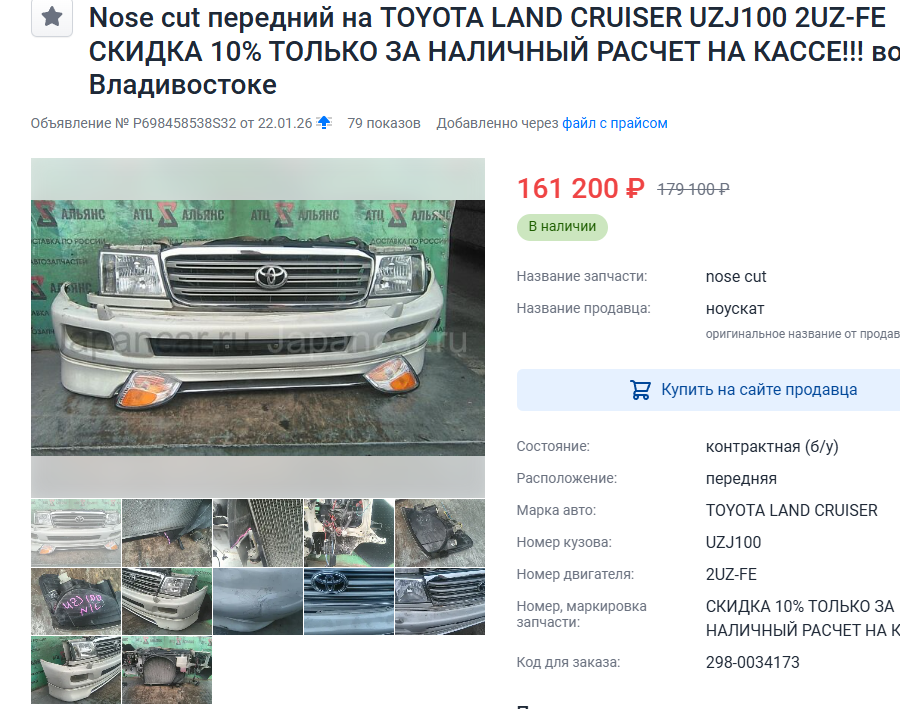The height and width of the screenshot is (709, 900).
Task: Select thumbnail with red wiring harness
Action: coord(348,533)
